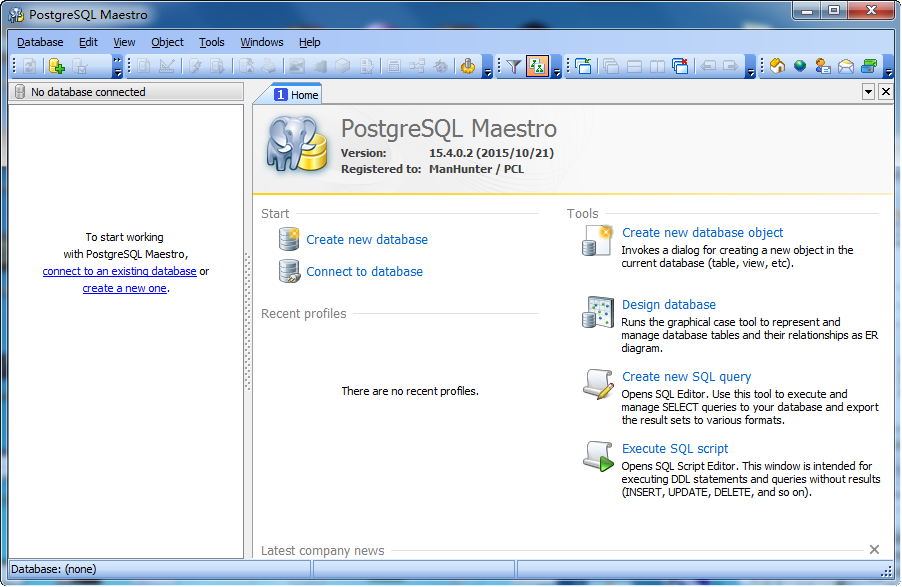Click the cylinder icon beside No database connected
Viewport: 902px width, 587px height.
[x=20, y=92]
